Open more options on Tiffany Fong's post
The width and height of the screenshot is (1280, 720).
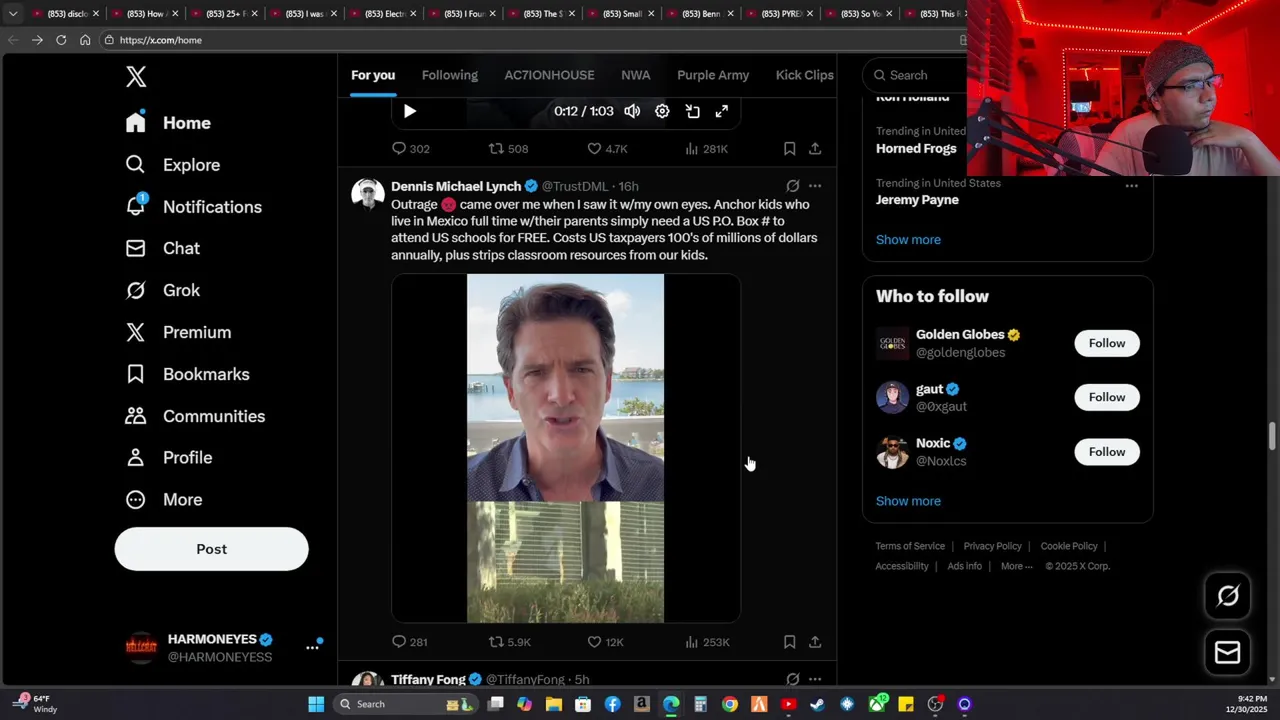[x=815, y=680]
